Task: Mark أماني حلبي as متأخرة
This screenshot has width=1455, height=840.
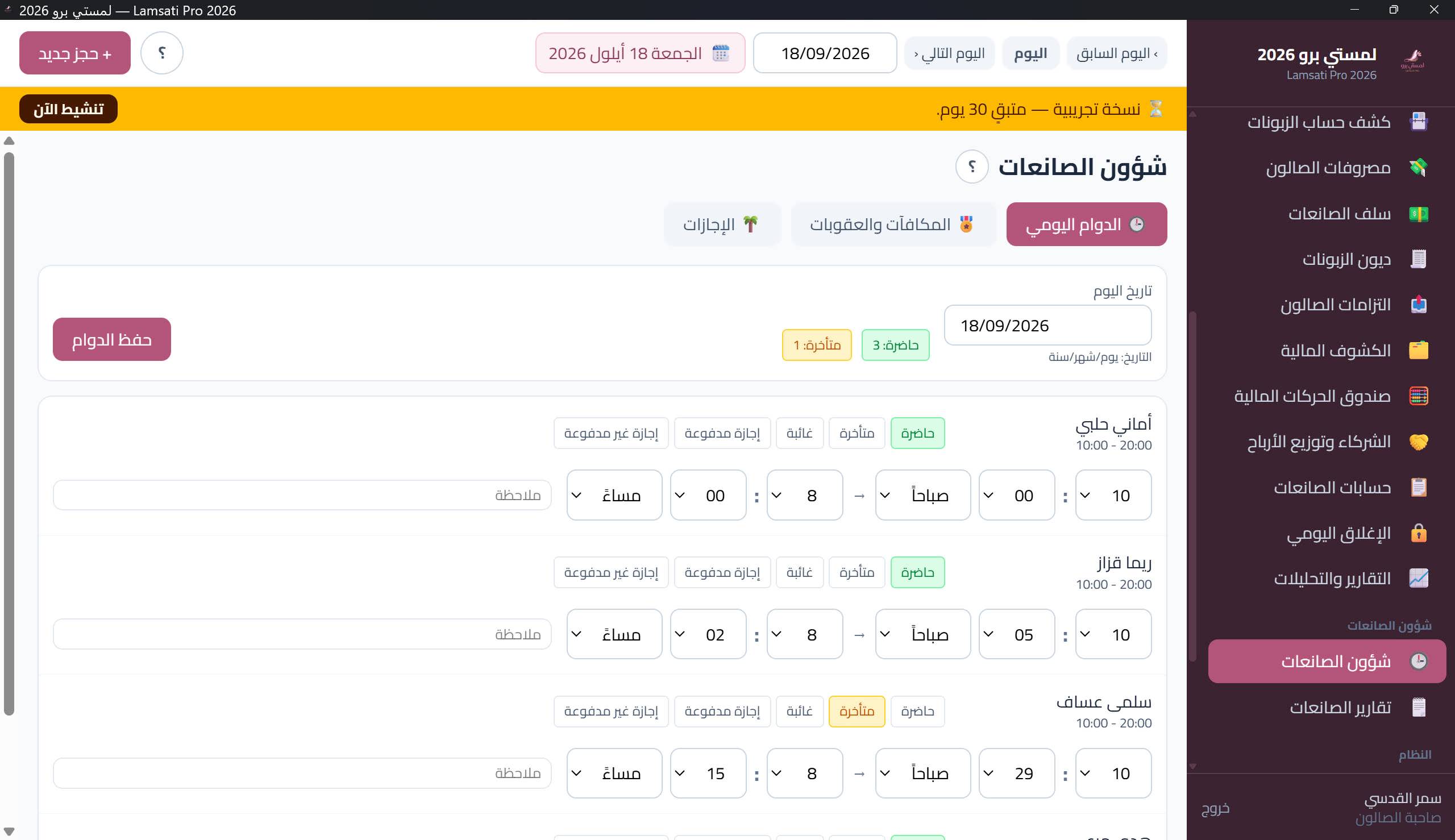Action: point(857,433)
